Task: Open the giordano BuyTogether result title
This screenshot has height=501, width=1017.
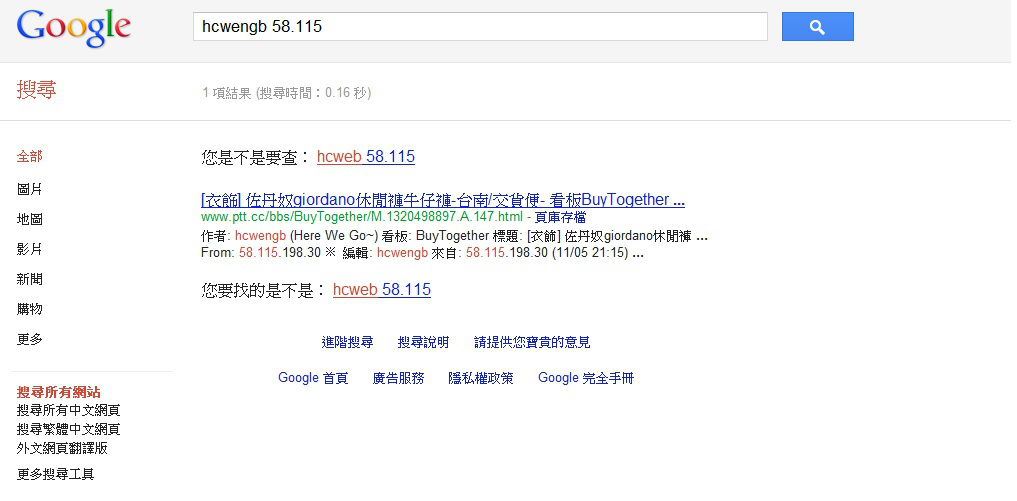Action: coord(443,200)
